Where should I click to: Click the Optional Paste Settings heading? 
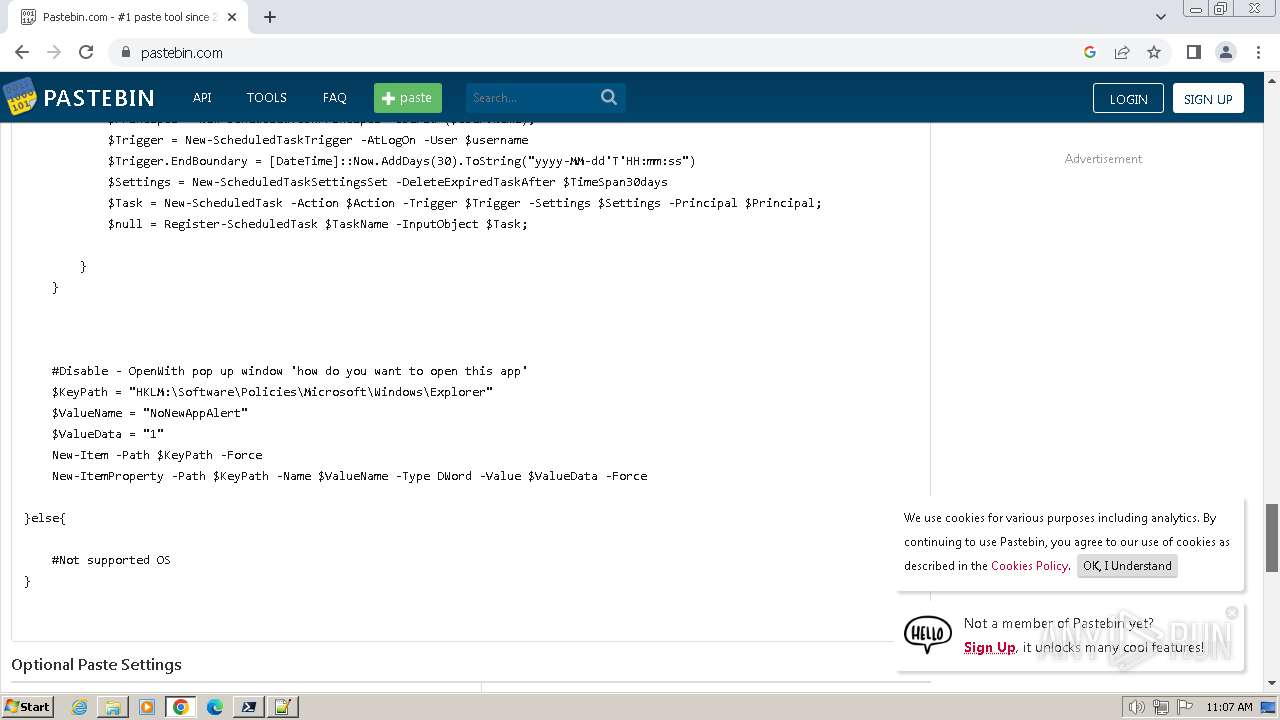(96, 664)
